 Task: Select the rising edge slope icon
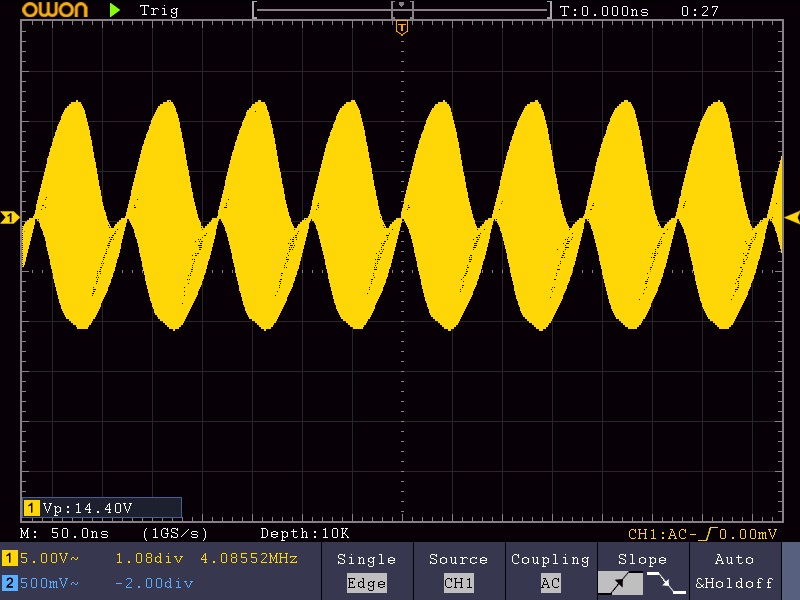tap(620, 583)
